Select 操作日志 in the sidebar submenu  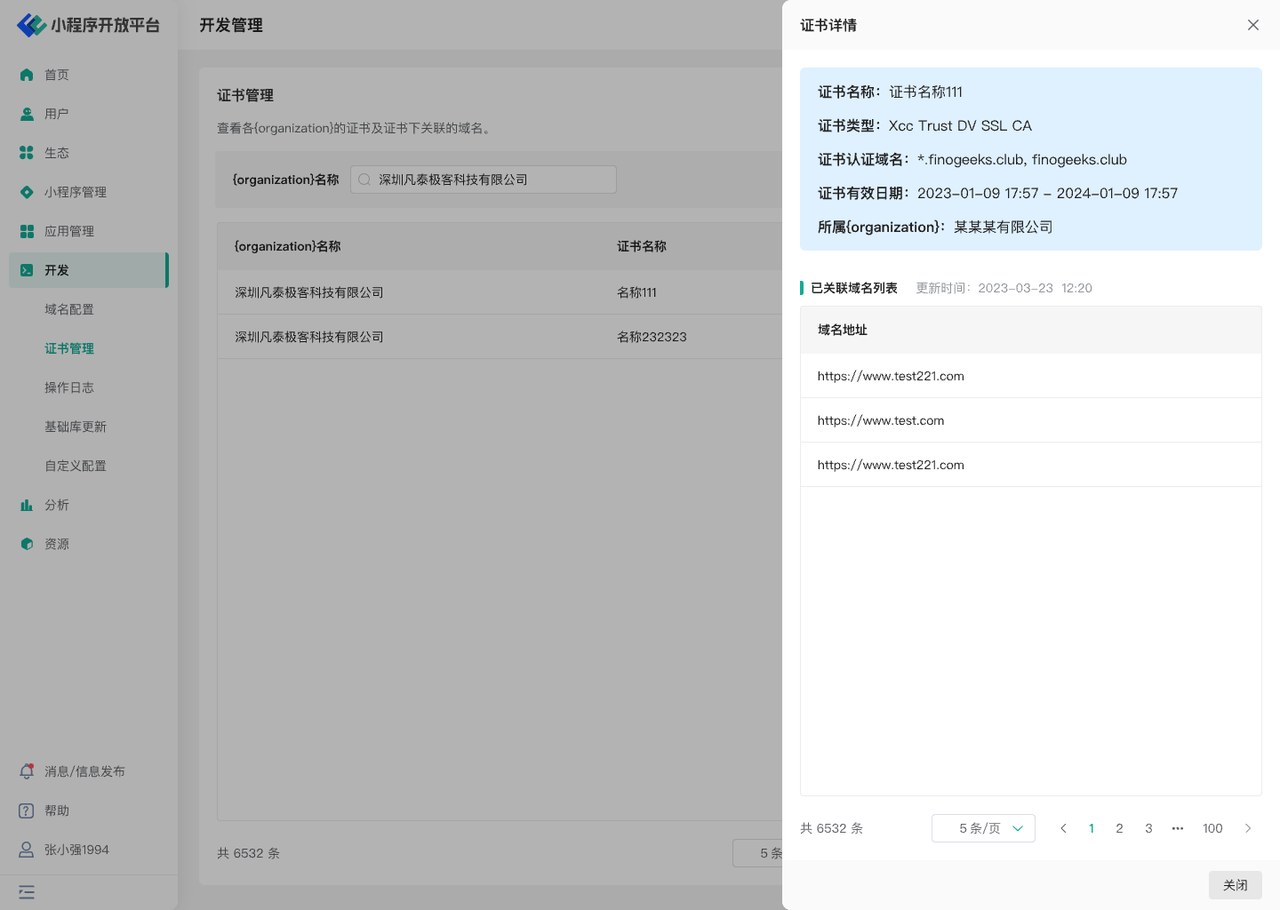click(69, 388)
